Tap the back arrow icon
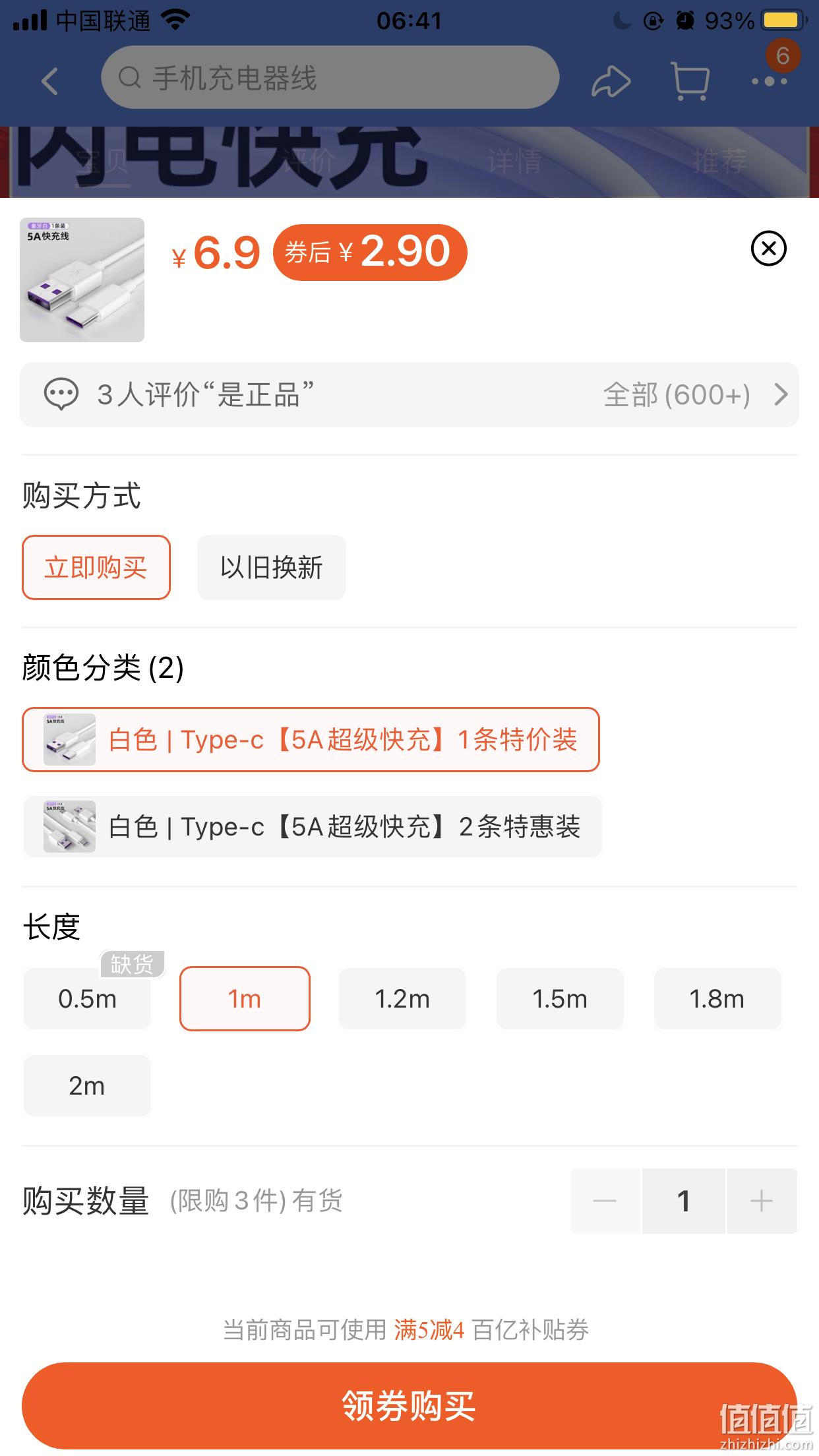Viewport: 819px width, 1456px height. point(50,82)
